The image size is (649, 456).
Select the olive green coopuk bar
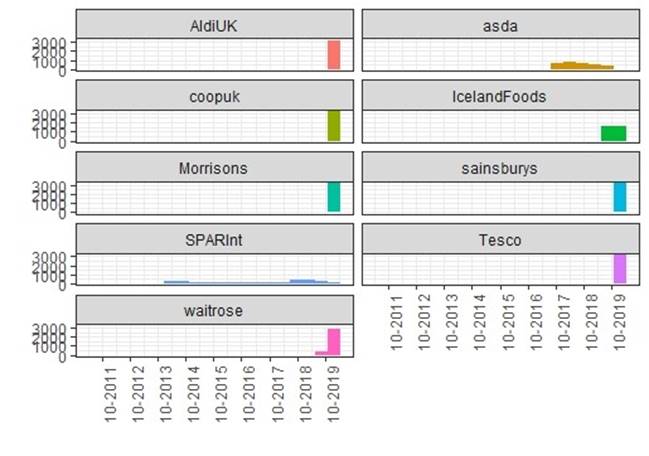tap(334, 125)
